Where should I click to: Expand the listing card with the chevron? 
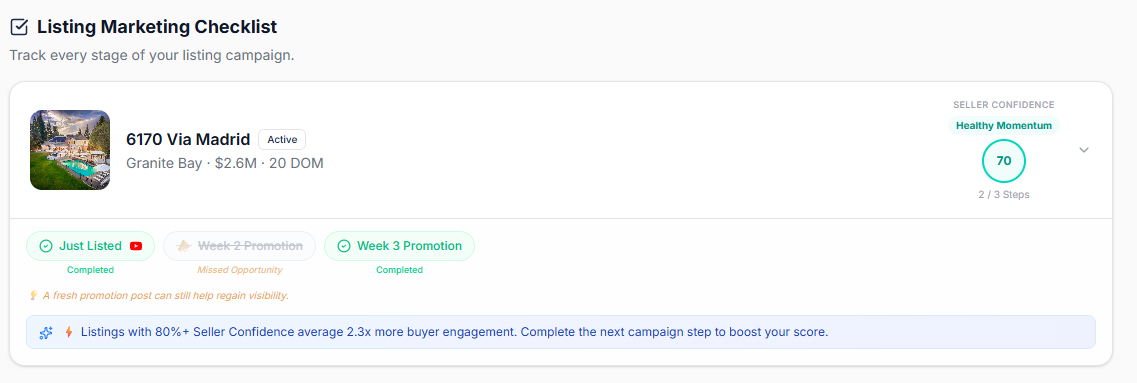[x=1084, y=150]
